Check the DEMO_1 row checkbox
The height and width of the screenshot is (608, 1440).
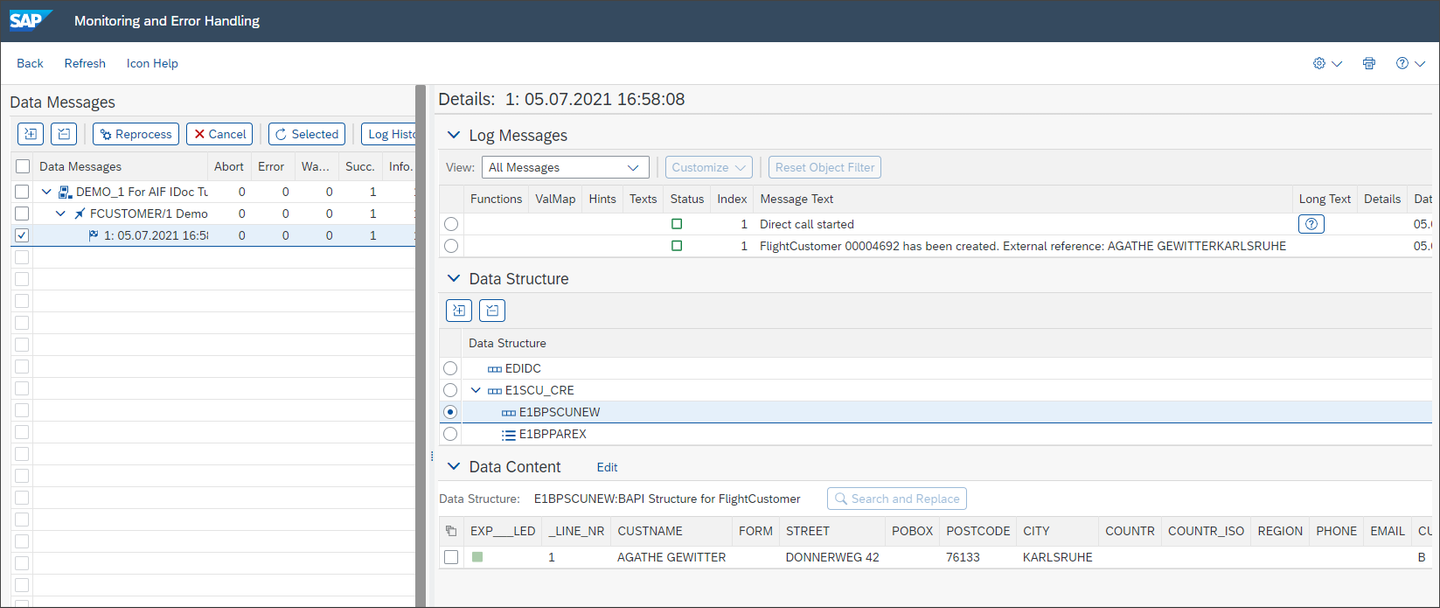pos(22,191)
